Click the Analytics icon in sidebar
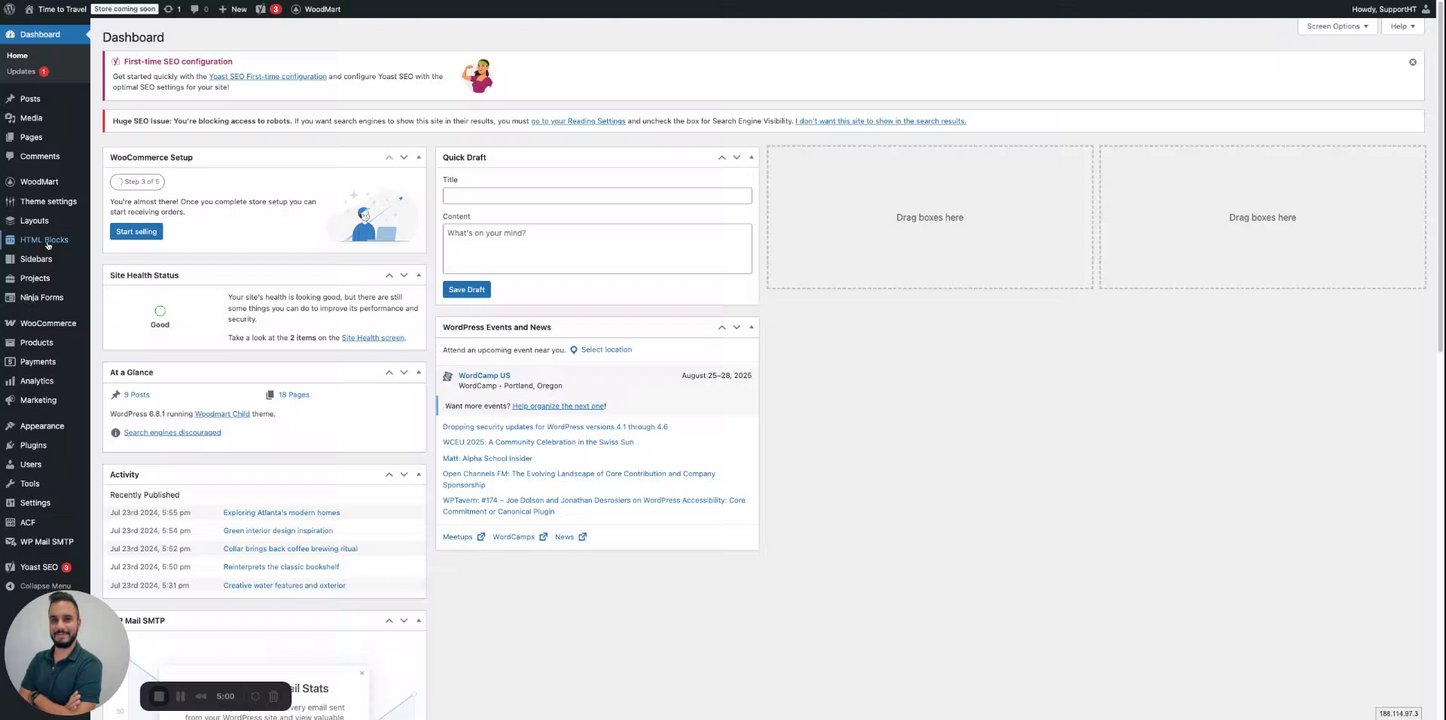The height and width of the screenshot is (720, 1446). (x=10, y=380)
